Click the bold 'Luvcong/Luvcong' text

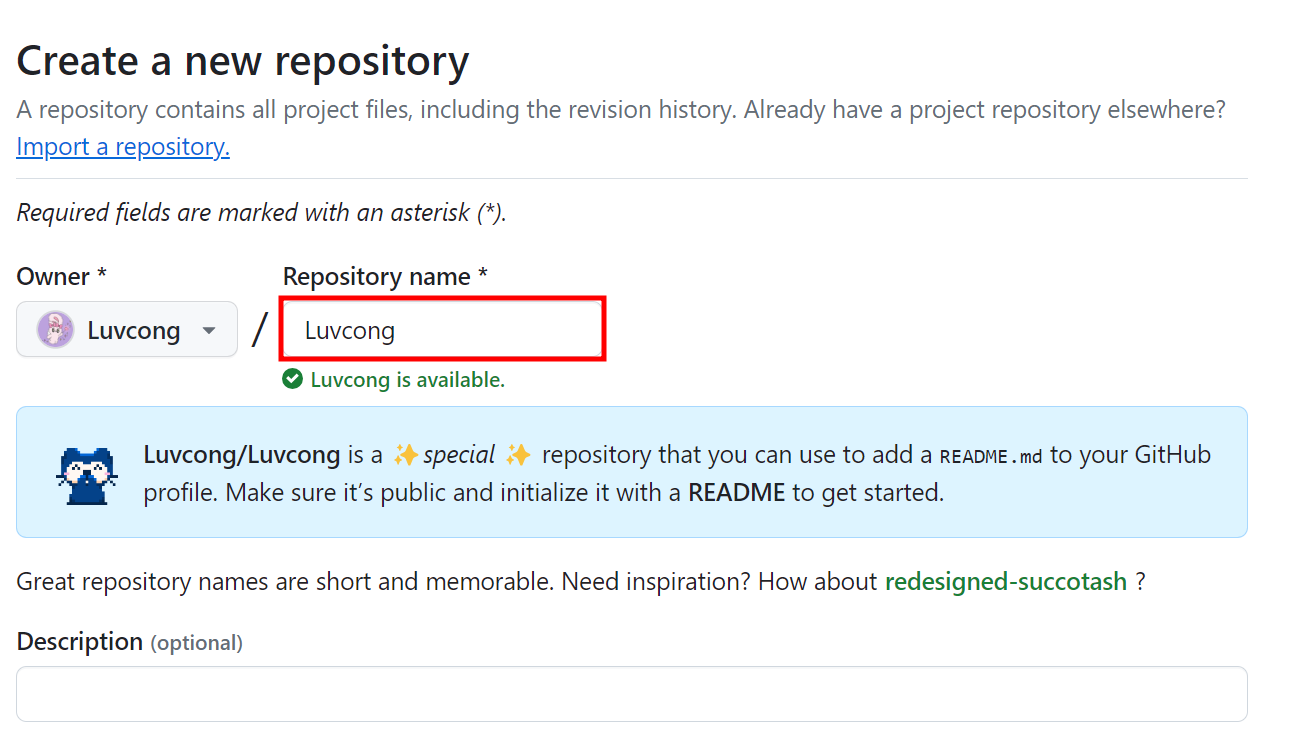tap(242, 454)
